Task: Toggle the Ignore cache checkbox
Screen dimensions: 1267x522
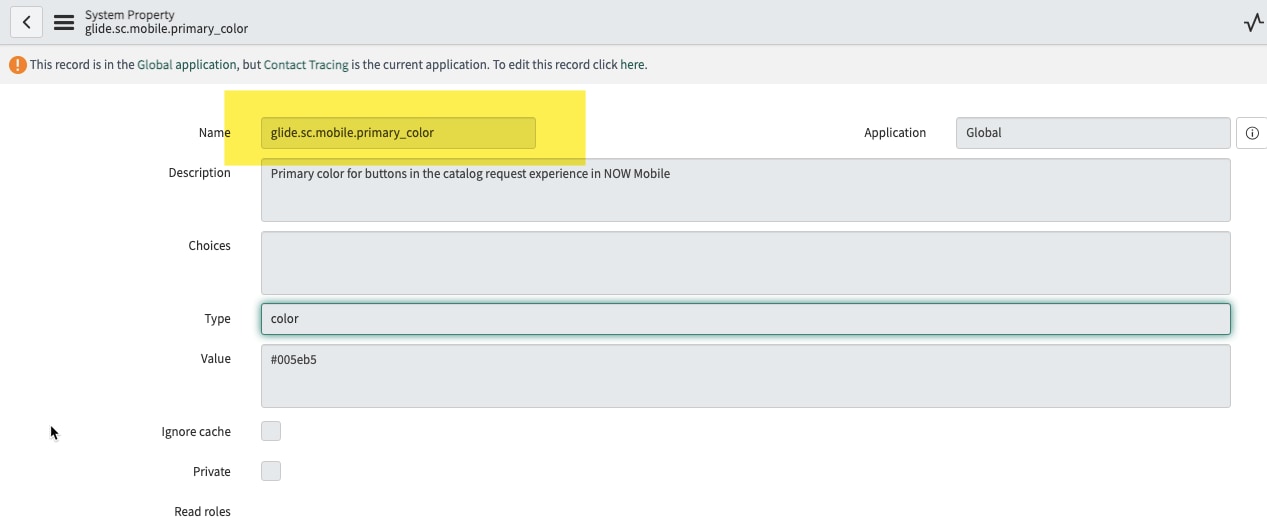Action: coord(271,431)
